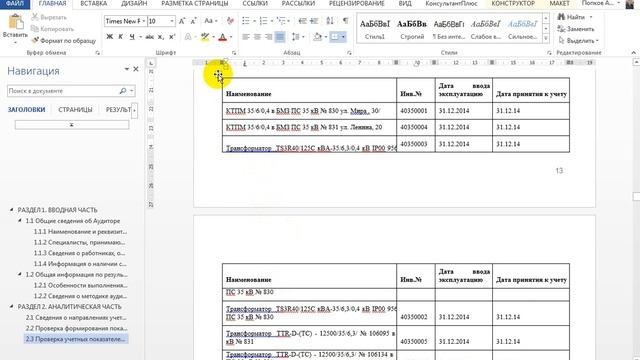Viewport: 640px width, 360px height.
Task: Align text to the left
Action: pyautogui.click(x=246, y=37)
